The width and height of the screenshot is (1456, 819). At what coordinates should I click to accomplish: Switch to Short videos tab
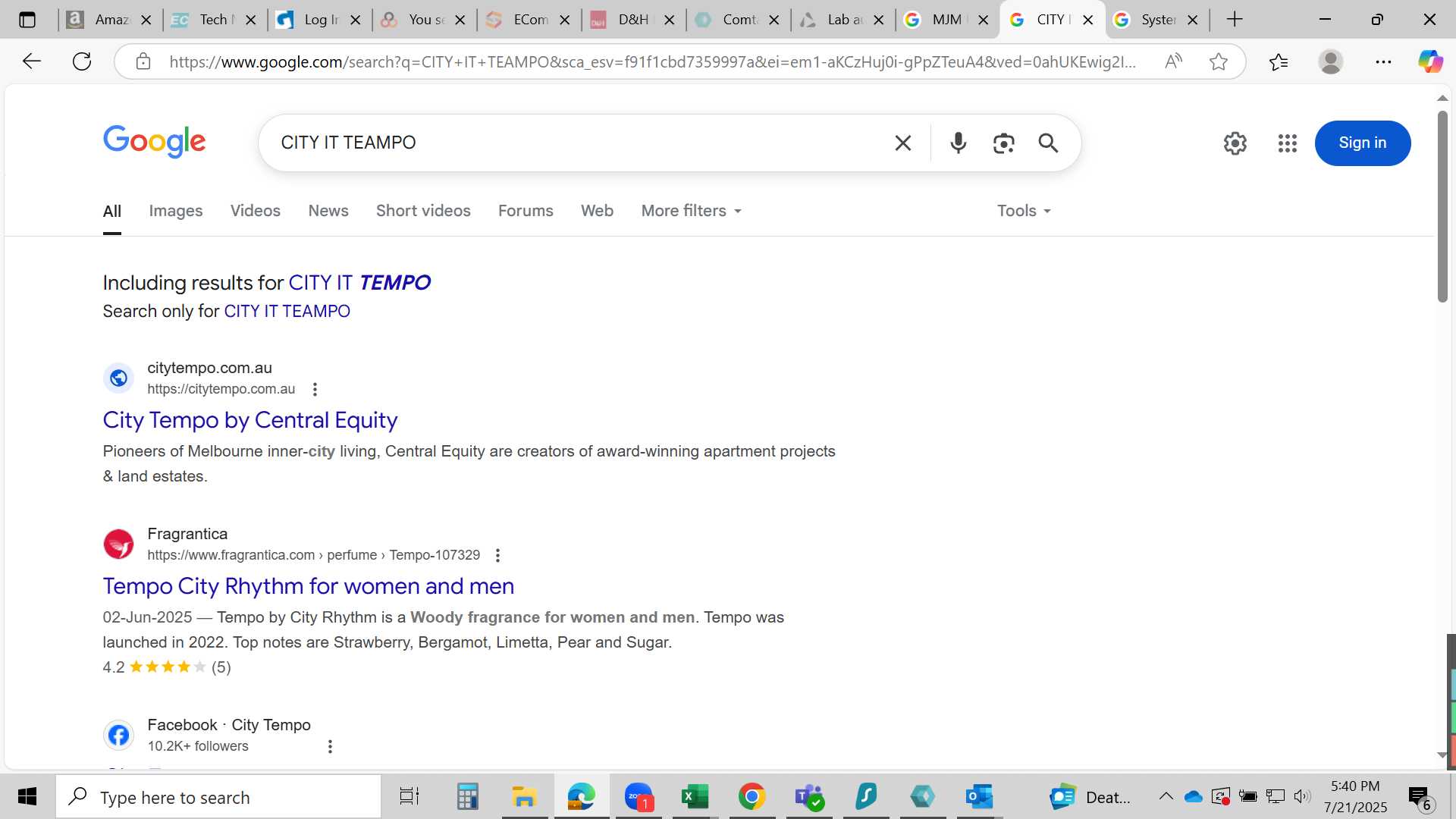click(x=423, y=211)
